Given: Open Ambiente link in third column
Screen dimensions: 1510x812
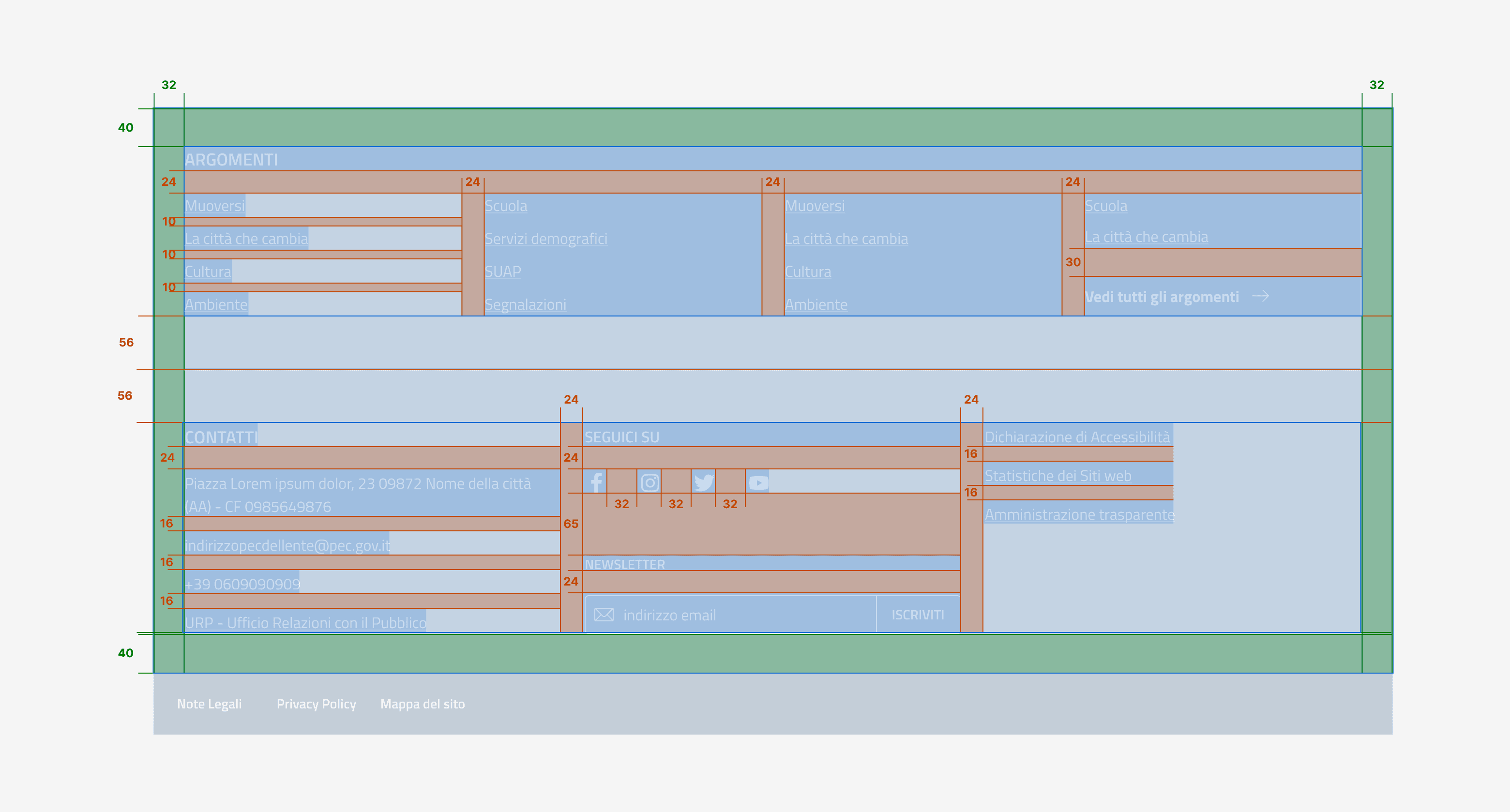Looking at the screenshot, I should [x=816, y=304].
